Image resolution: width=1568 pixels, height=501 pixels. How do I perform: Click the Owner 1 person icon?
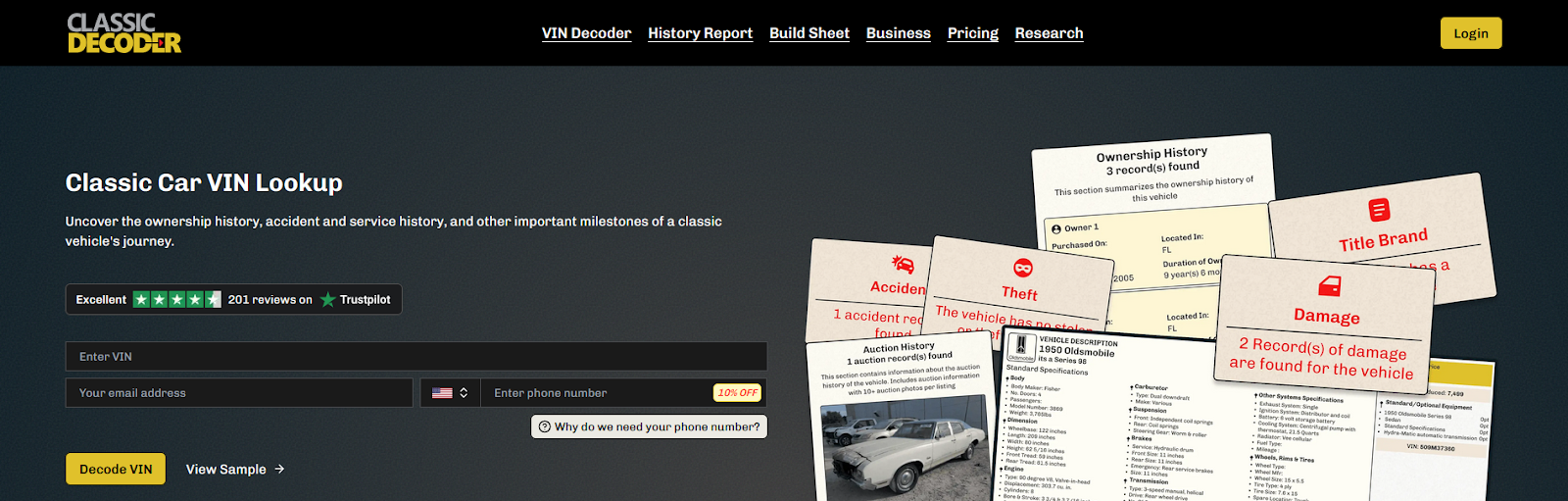pos(1056,229)
